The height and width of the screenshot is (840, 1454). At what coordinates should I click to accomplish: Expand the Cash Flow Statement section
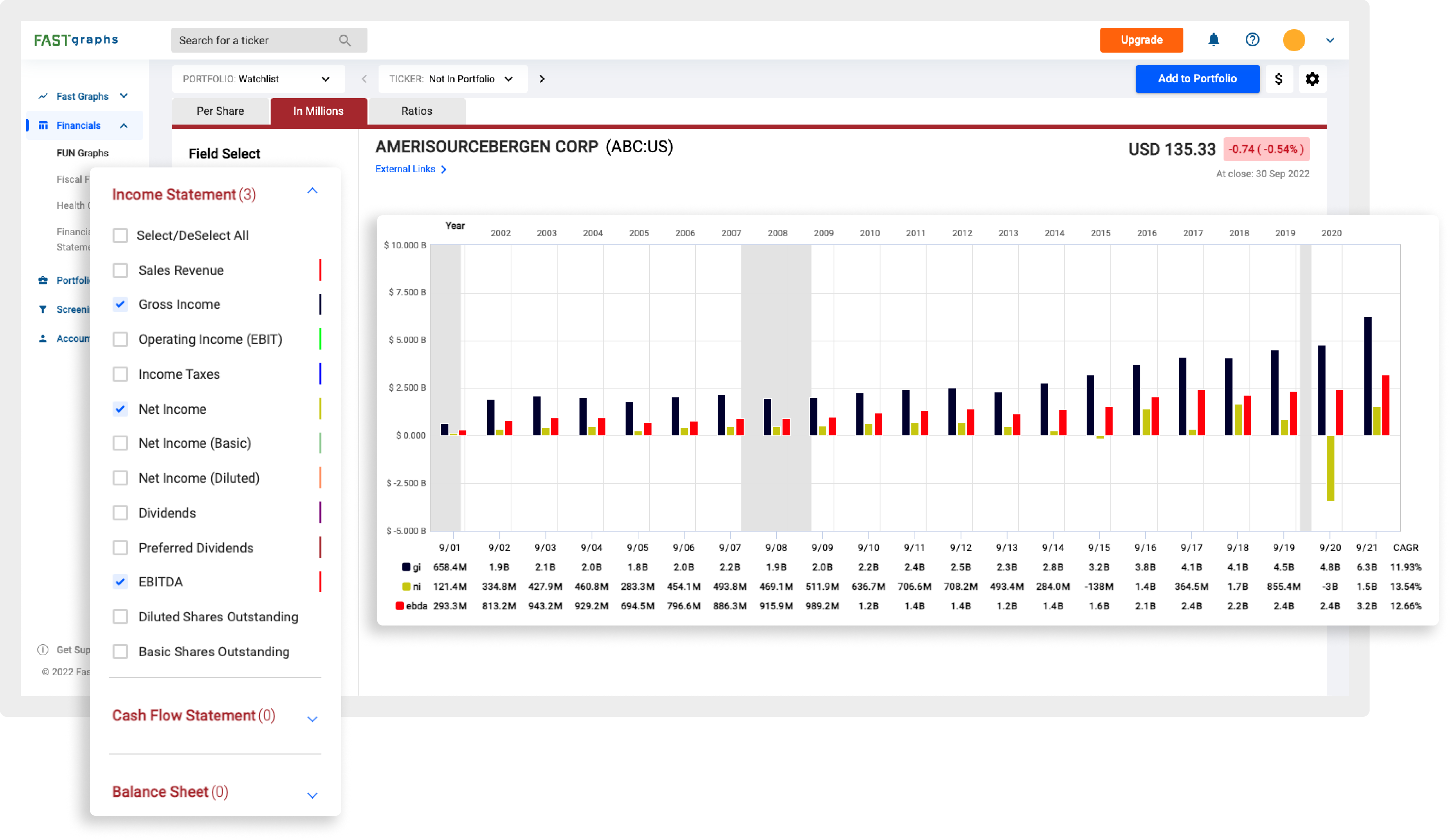[x=312, y=719]
